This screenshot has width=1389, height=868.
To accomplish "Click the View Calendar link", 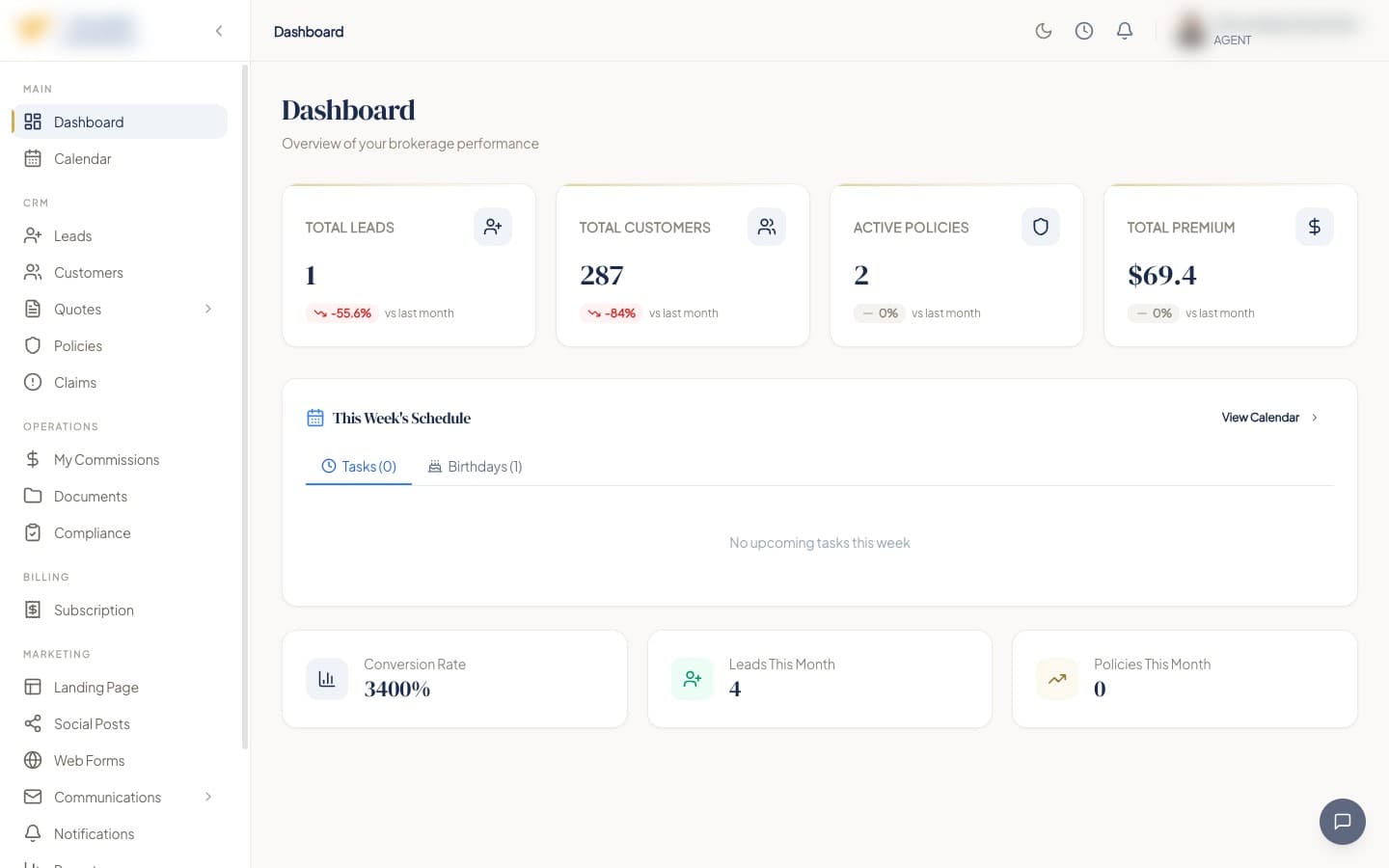I will click(1269, 418).
